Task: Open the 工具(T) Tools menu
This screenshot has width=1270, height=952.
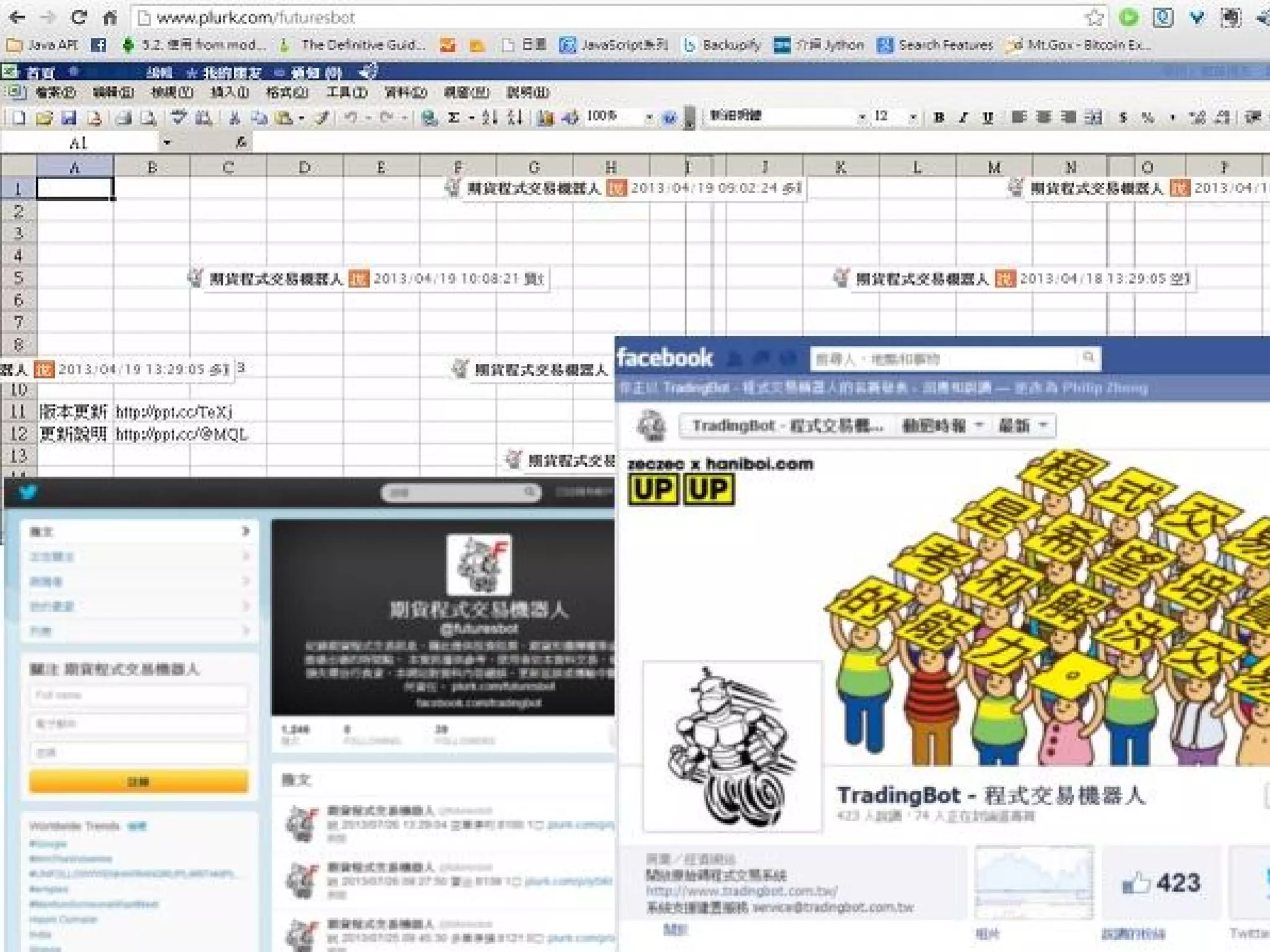Action: tap(347, 93)
